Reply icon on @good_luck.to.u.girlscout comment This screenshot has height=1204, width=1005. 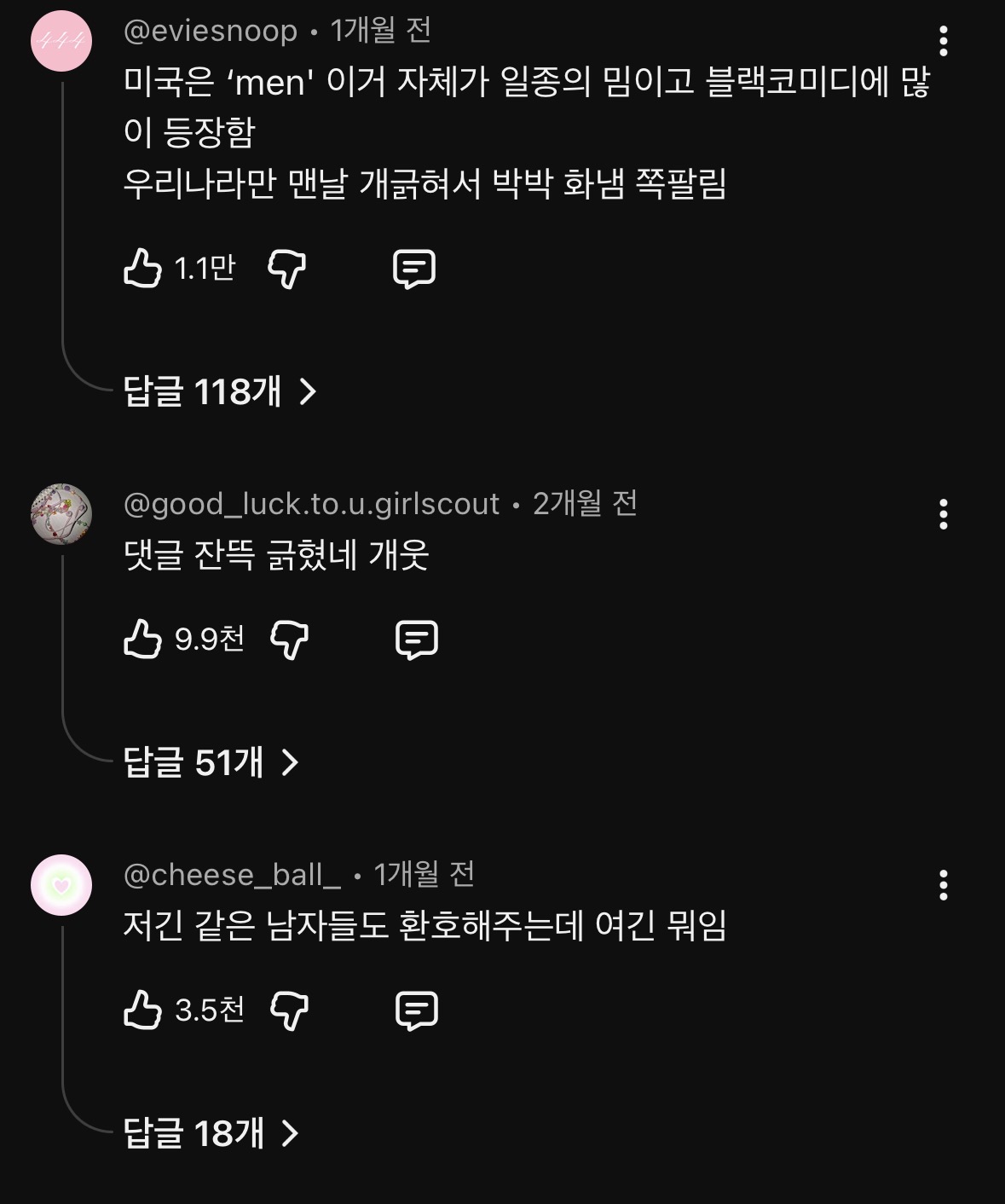(x=417, y=640)
